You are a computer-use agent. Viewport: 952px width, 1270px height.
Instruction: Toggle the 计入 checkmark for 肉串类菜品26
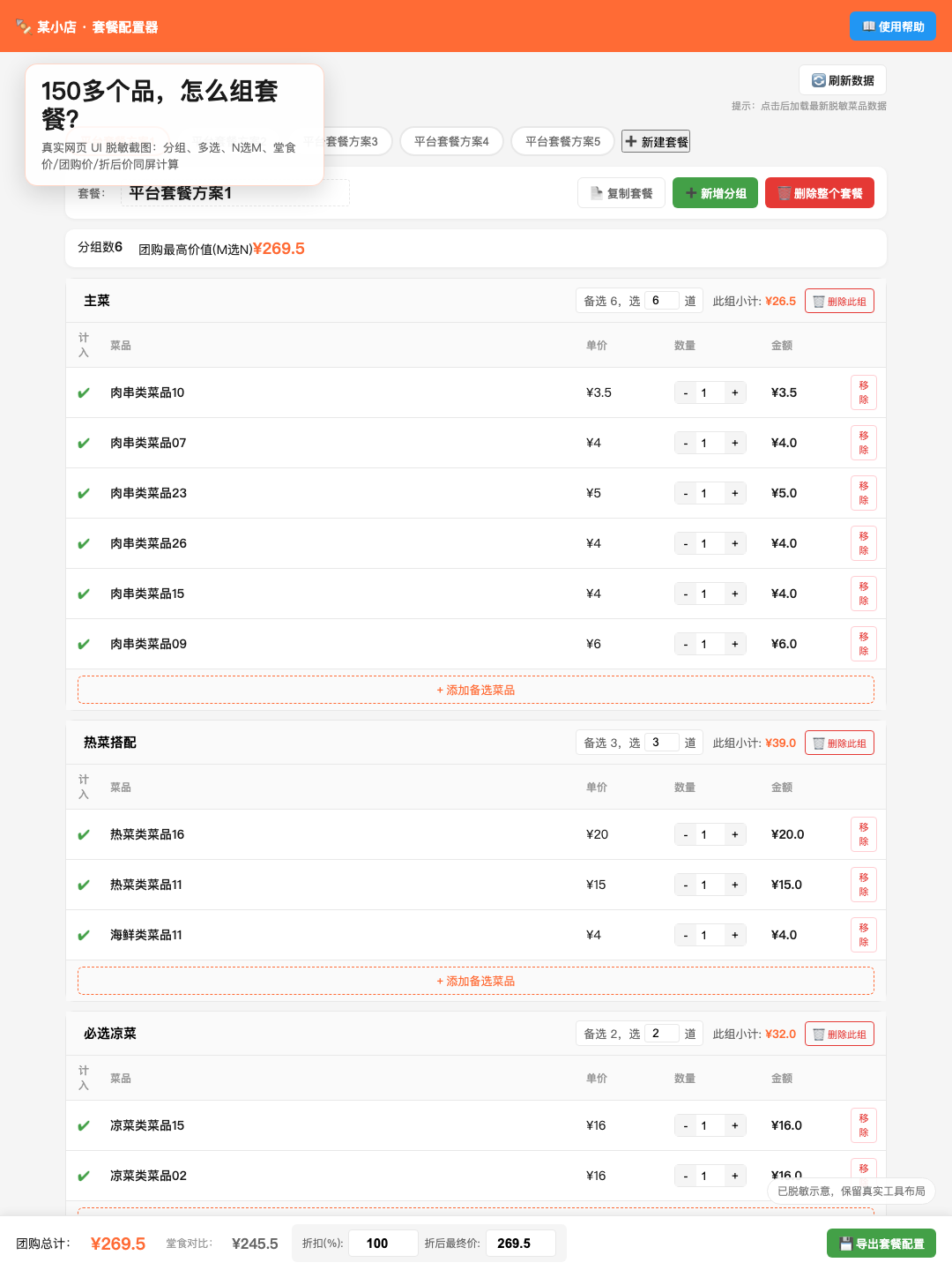84,543
